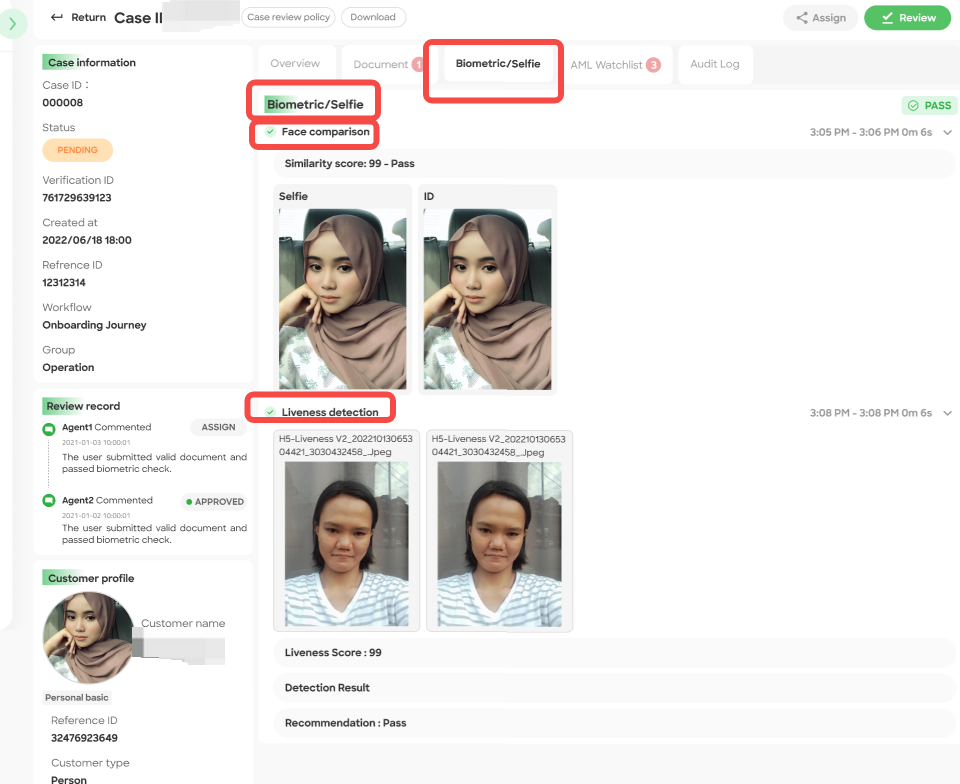Click Customer type value Person
Image resolution: width=960 pixels, height=784 pixels.
click(x=69, y=780)
